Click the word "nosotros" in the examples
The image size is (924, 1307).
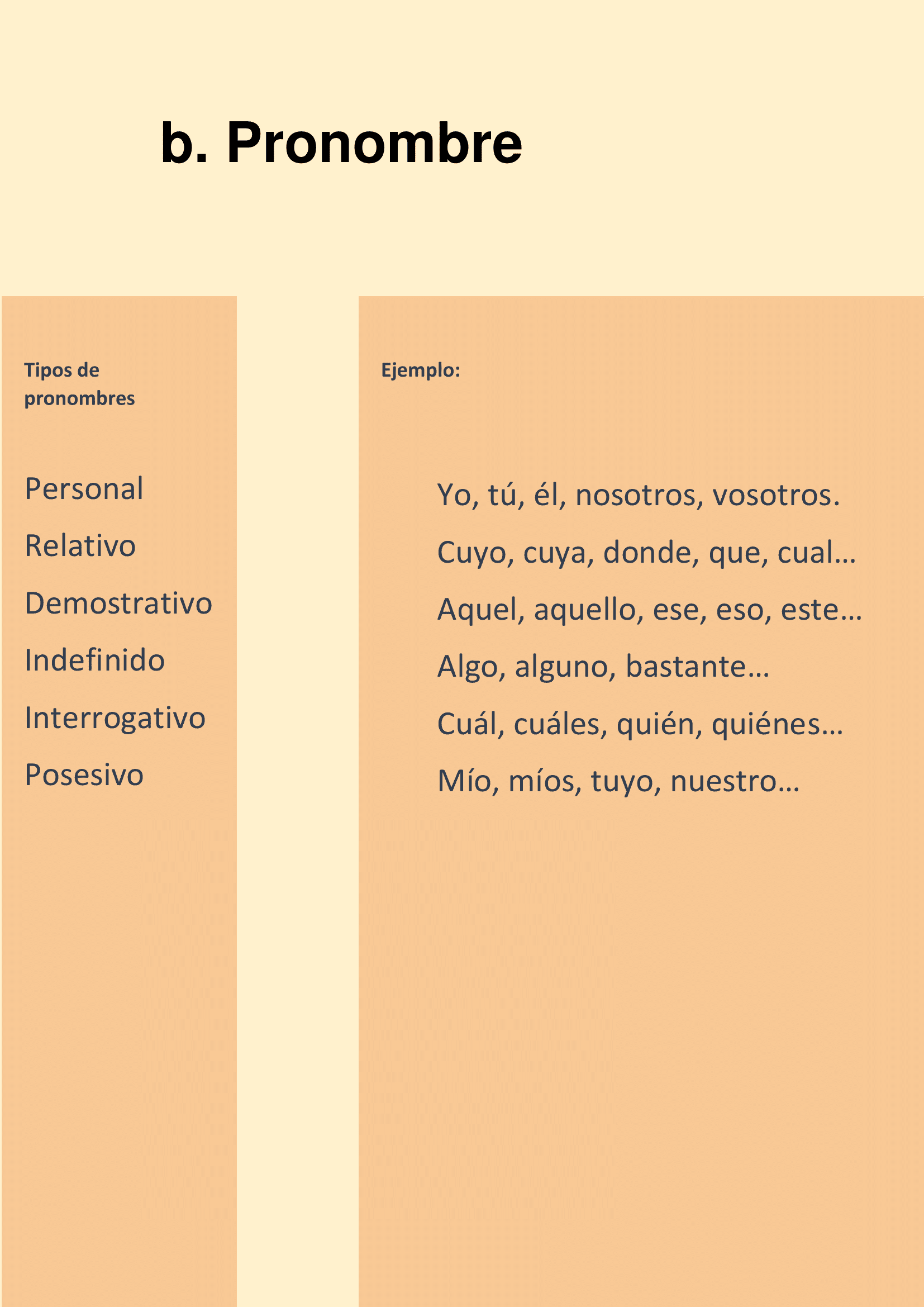coord(636,495)
